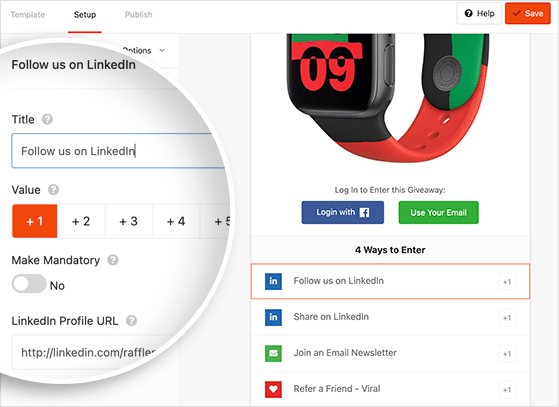The height and width of the screenshot is (407, 559).
Task: Toggle the Make Mandatory switch
Action: 29,284
